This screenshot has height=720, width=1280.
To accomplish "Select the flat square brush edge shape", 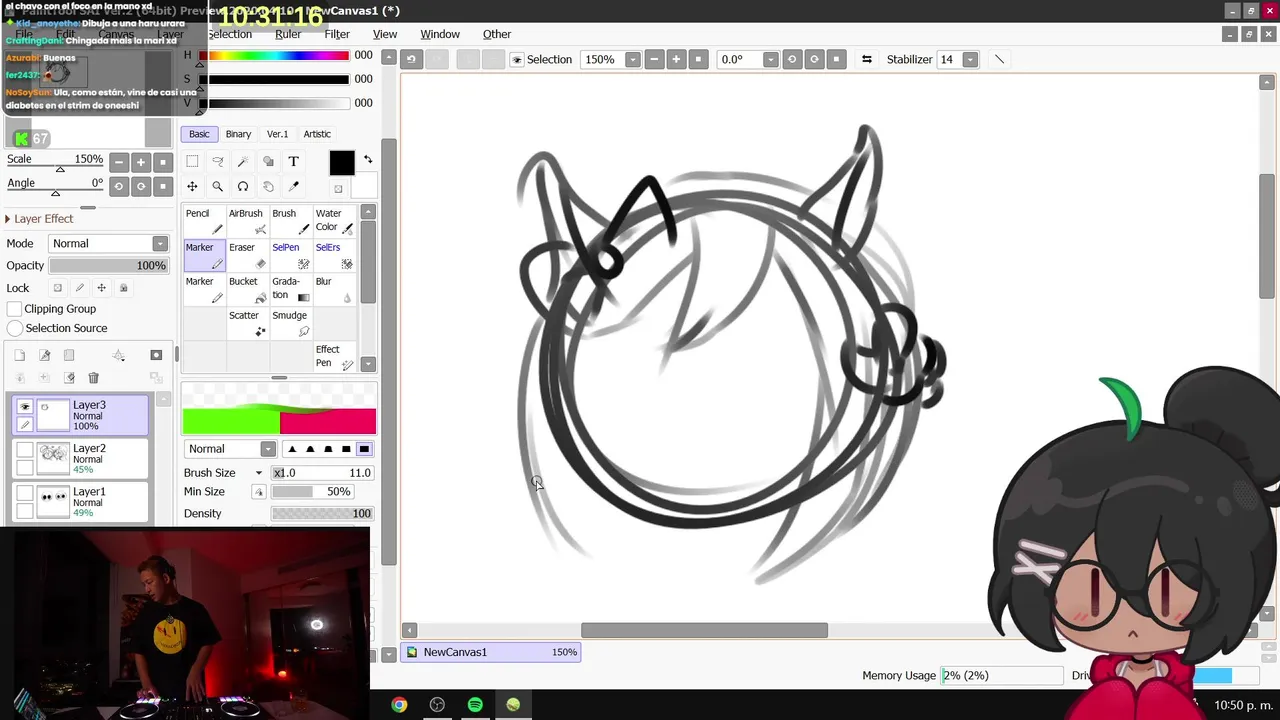I will click(364, 449).
